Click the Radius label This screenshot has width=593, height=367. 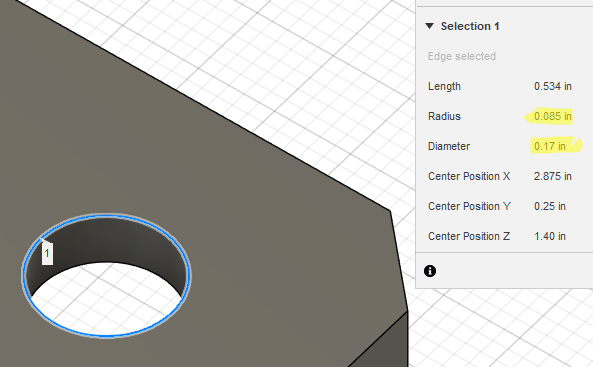pyautogui.click(x=444, y=116)
